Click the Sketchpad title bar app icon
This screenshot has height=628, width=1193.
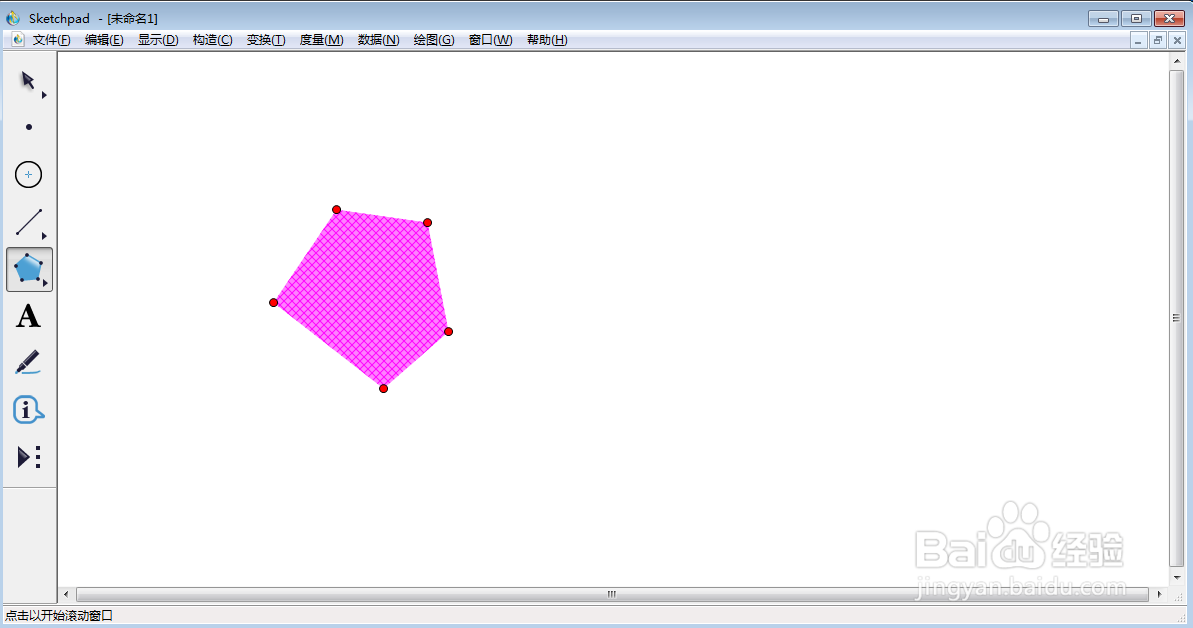[x=13, y=18]
